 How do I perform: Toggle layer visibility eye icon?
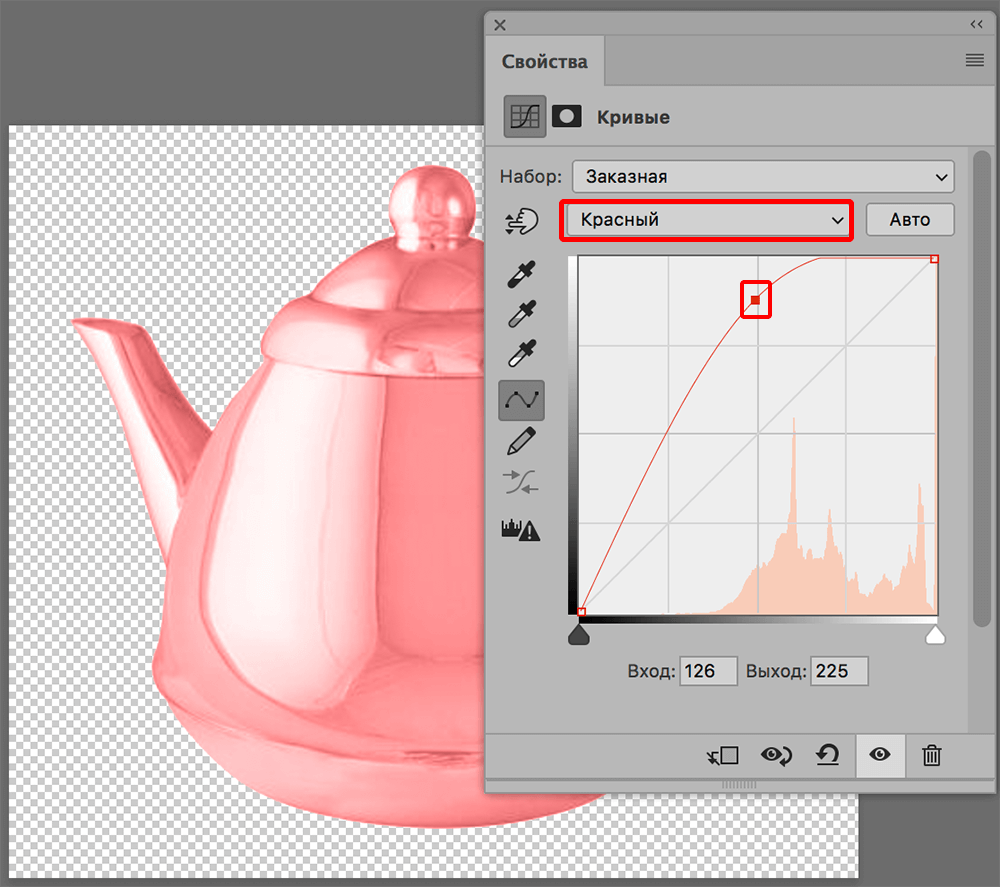pyautogui.click(x=880, y=755)
